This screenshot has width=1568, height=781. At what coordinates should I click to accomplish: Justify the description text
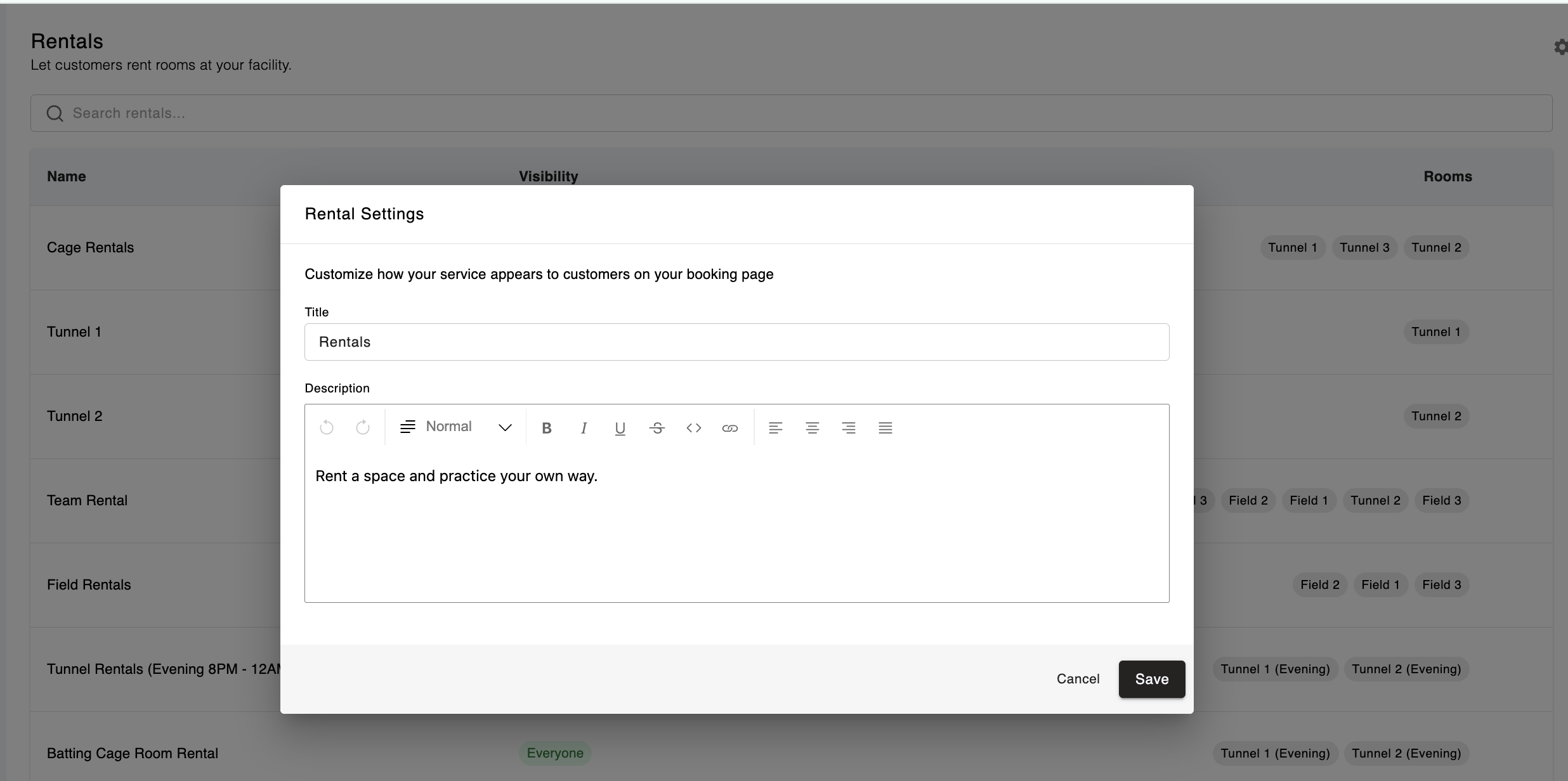(885, 428)
